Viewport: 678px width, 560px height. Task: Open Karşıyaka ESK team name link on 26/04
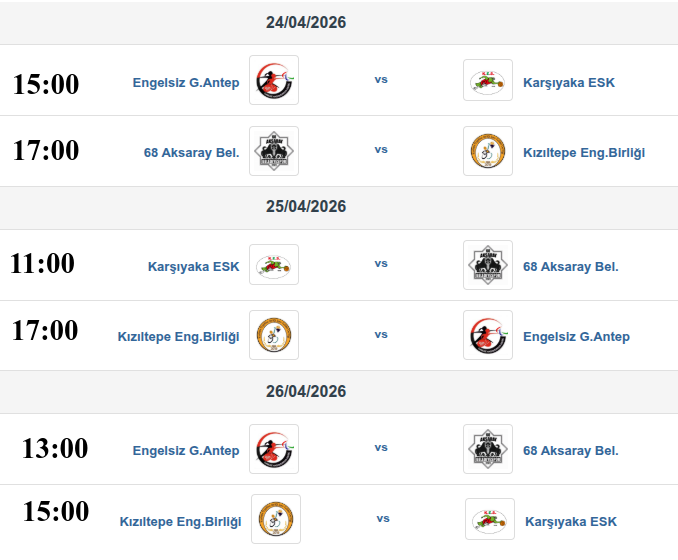pyautogui.click(x=571, y=522)
